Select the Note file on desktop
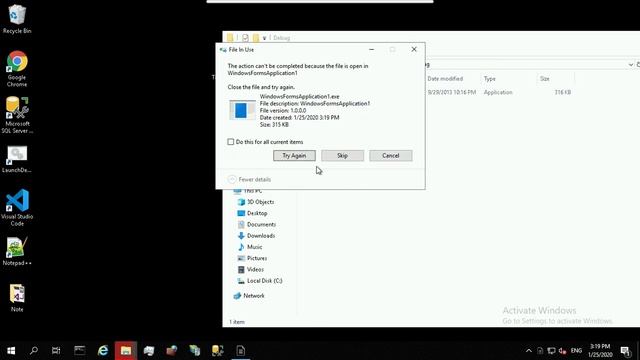640x360 pixels. (17, 298)
